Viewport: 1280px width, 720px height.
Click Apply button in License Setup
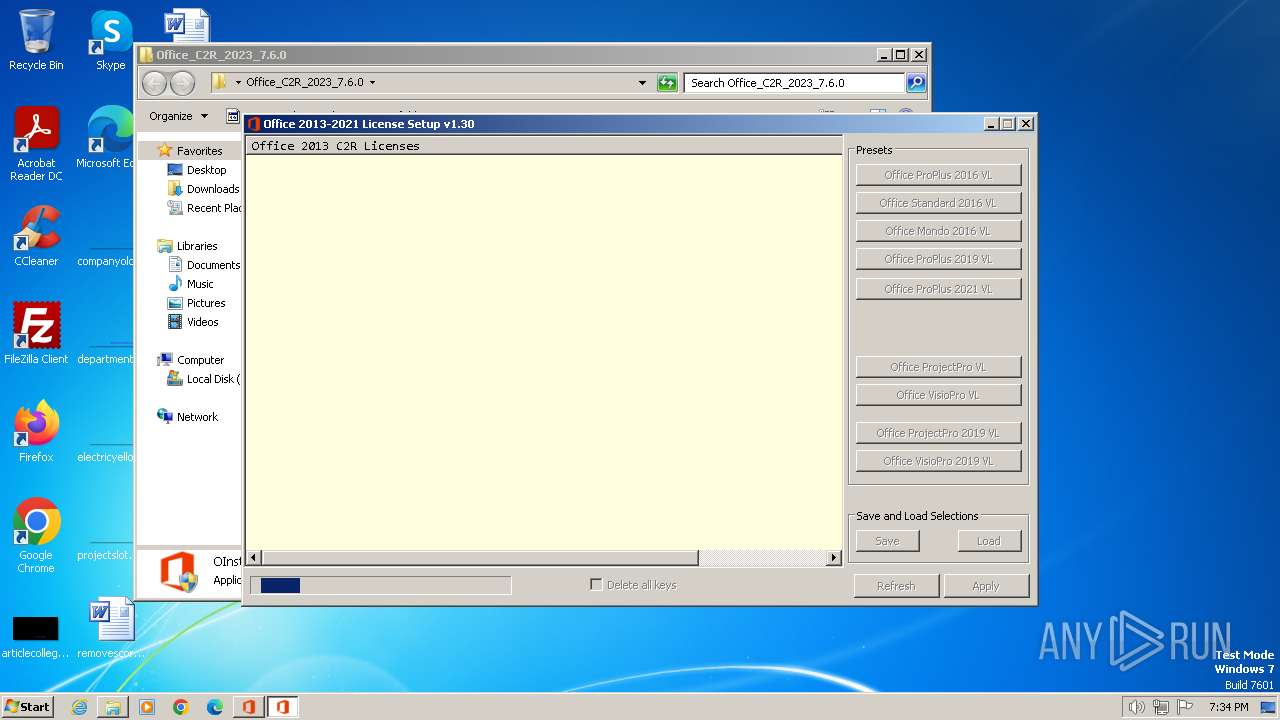[986, 586]
